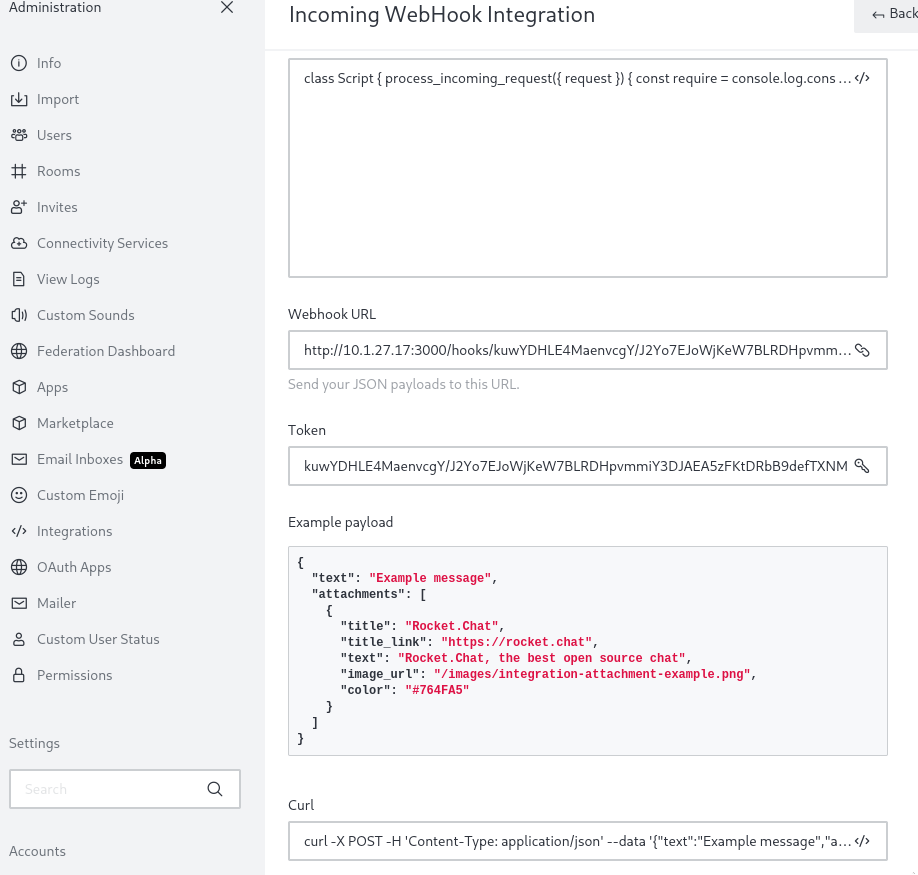Click the 'Example payload' label
Image resolution: width=918 pixels, height=875 pixels.
(x=340, y=522)
